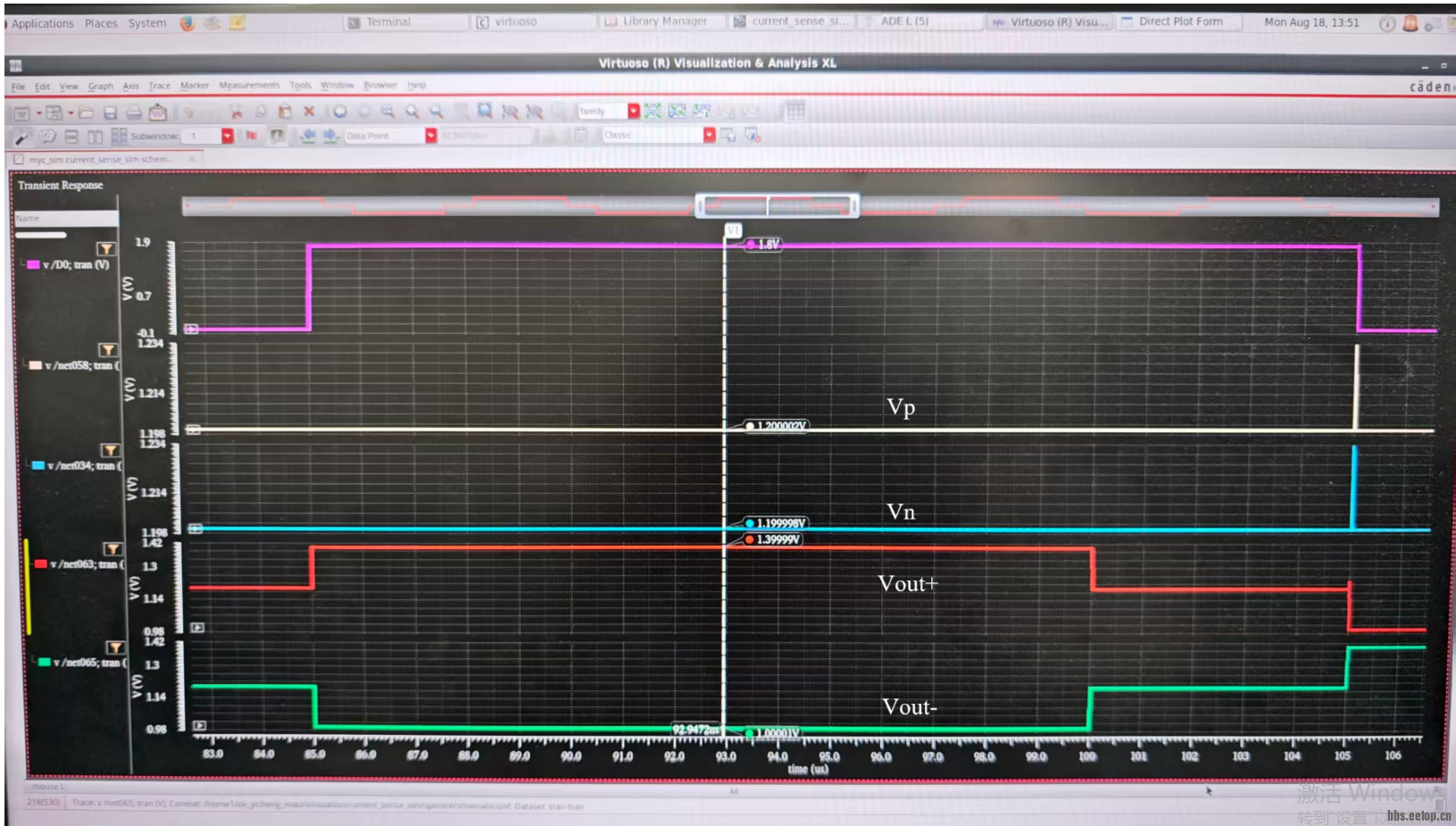Open the Data Point dropdown
The height and width of the screenshot is (826, 1456).
[431, 136]
